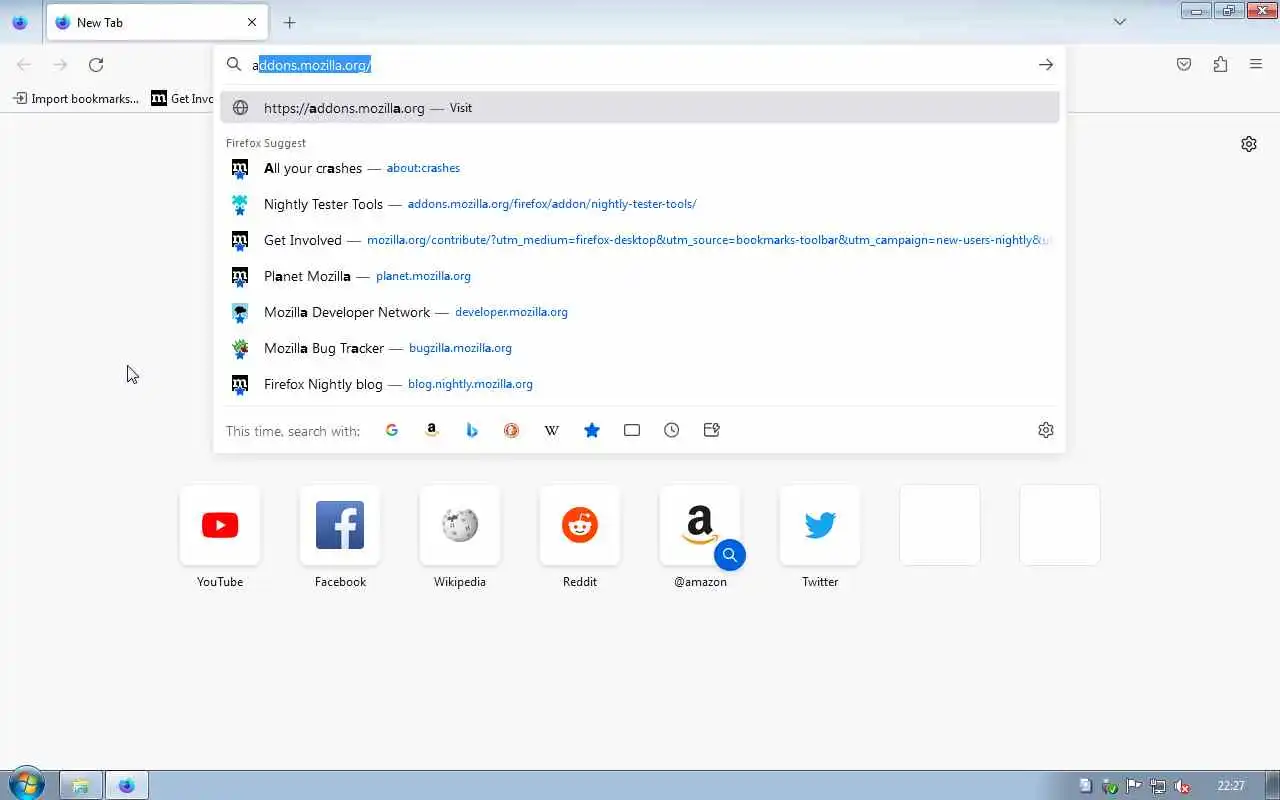
Task: Click Firefox Nightly taskbar button
Action: pos(127,785)
